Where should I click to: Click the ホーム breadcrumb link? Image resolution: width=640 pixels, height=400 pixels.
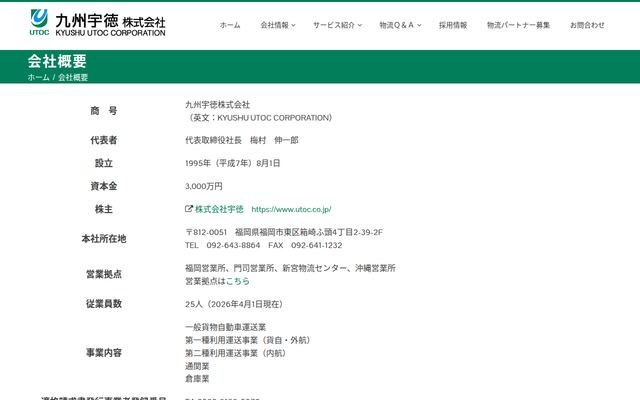click(x=38, y=77)
